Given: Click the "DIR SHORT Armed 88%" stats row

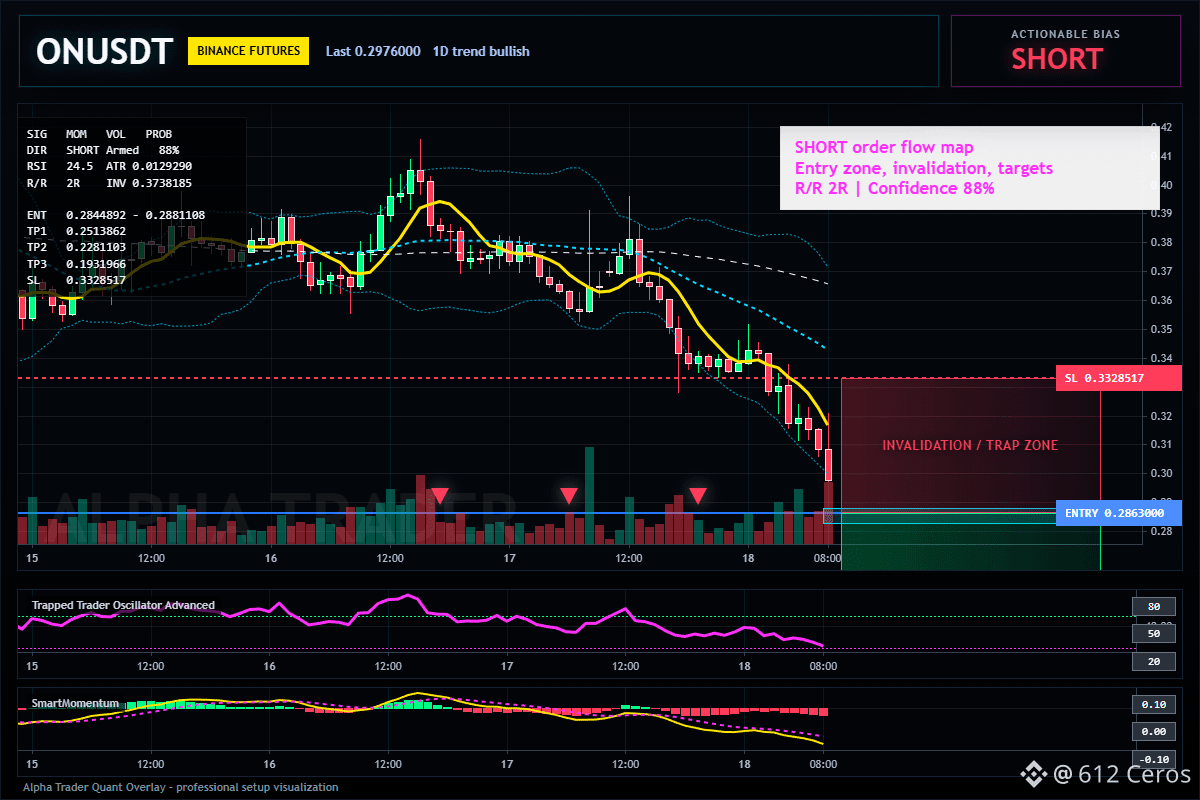Looking at the screenshot, I should coord(103,149).
